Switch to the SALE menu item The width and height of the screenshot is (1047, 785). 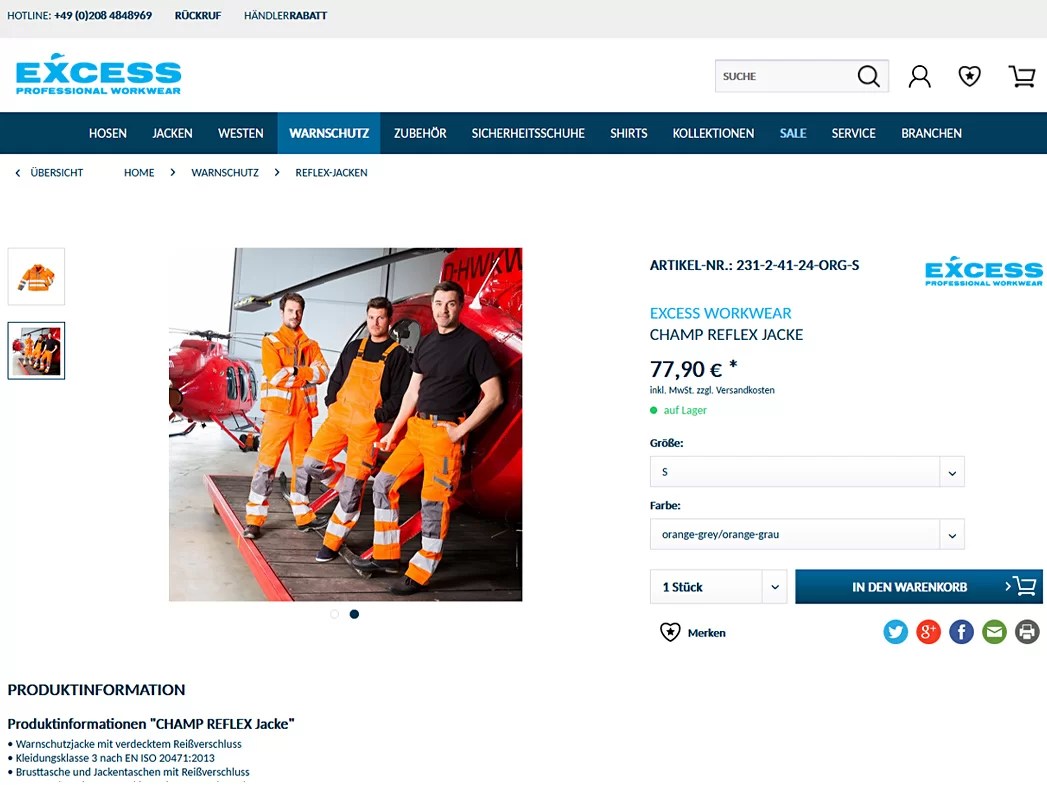coord(793,133)
